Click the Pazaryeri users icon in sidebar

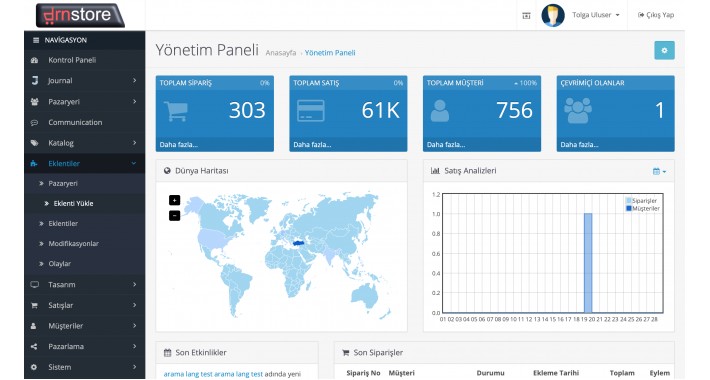coord(34,102)
